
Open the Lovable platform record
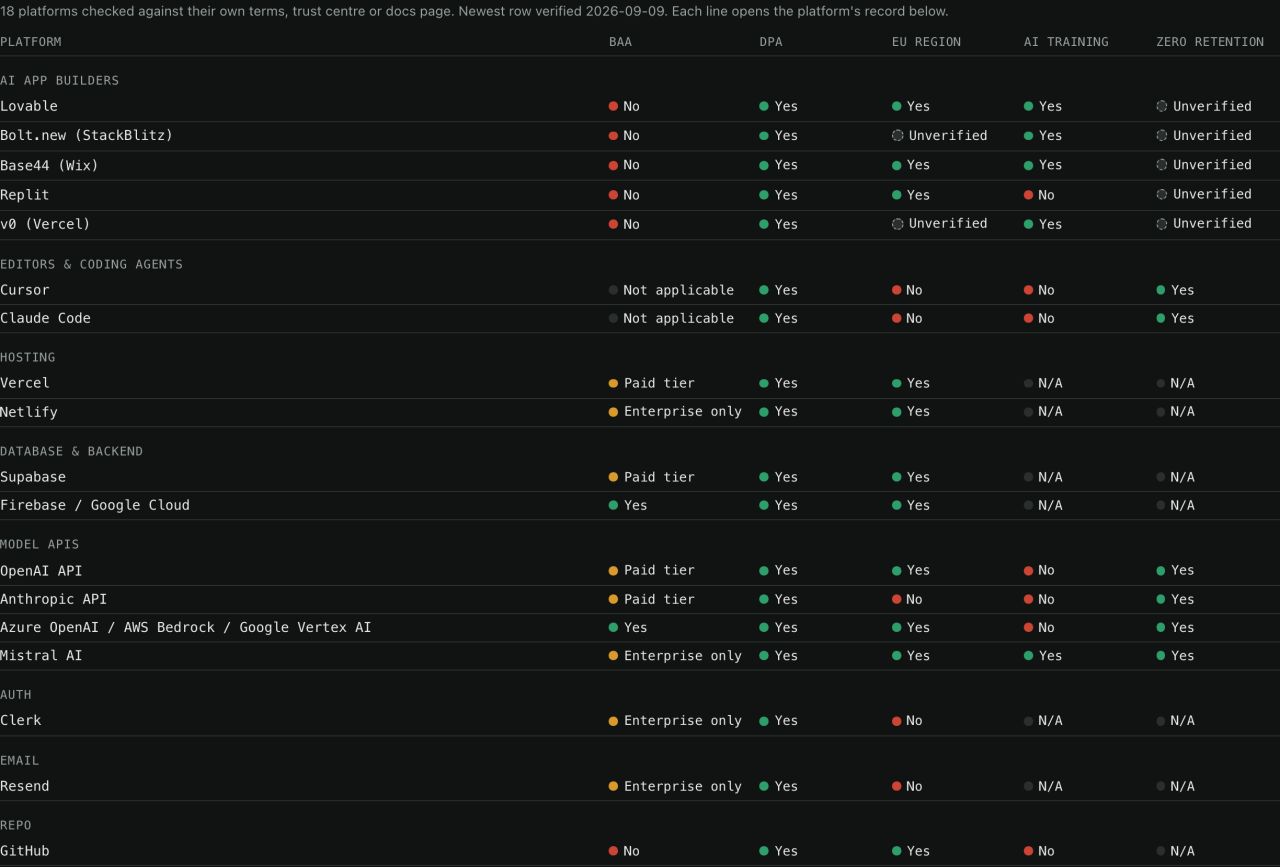(640, 106)
